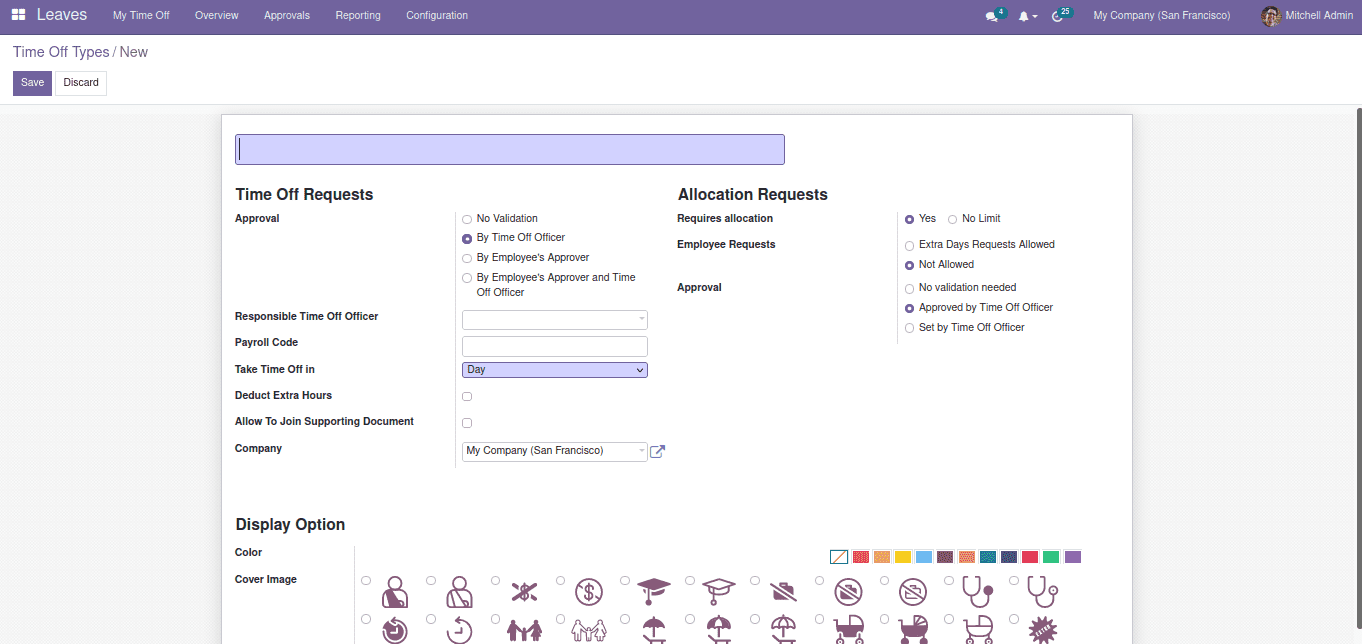Open the Company selection dropdown field

554,452
